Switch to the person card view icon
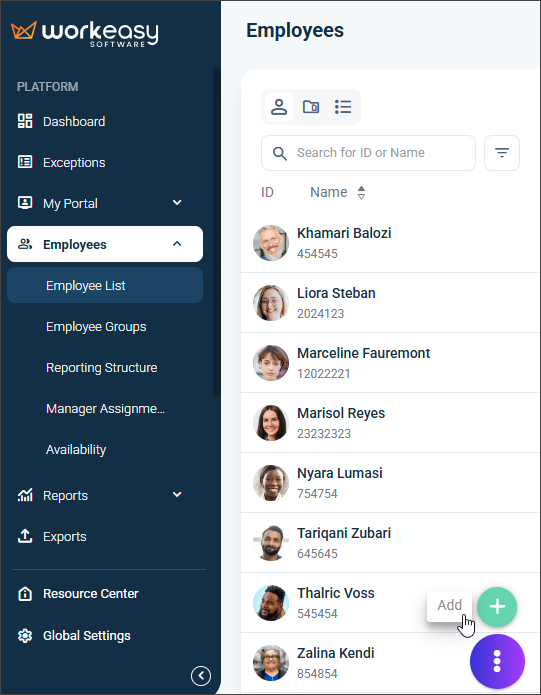Screen dimensions: 541x695 click(x=279, y=107)
